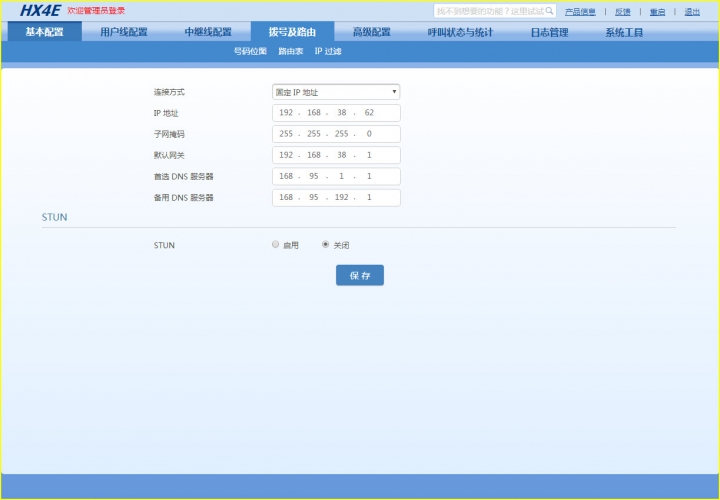Click octet 95 of 备用 DNS 服务器
This screenshot has width=720, height=500.
314,197
